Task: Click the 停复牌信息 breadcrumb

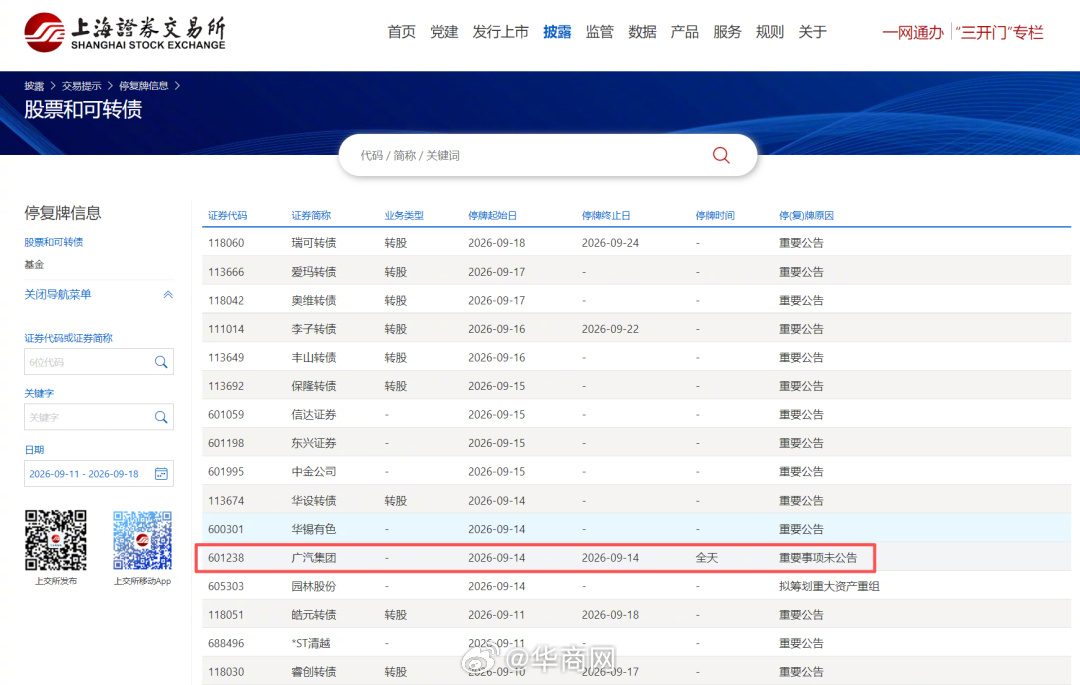Action: (x=143, y=86)
